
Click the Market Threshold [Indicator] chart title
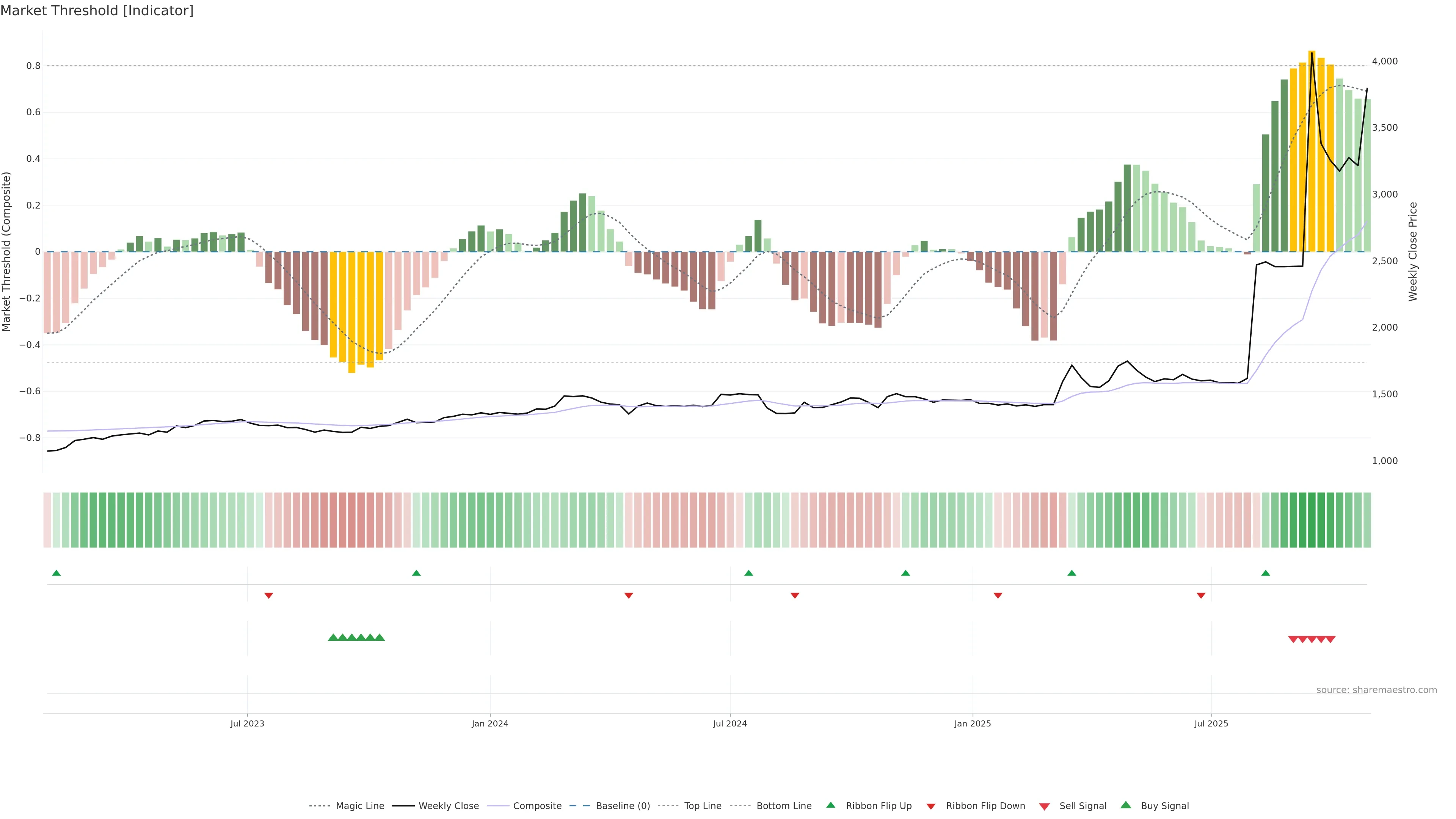point(97,10)
